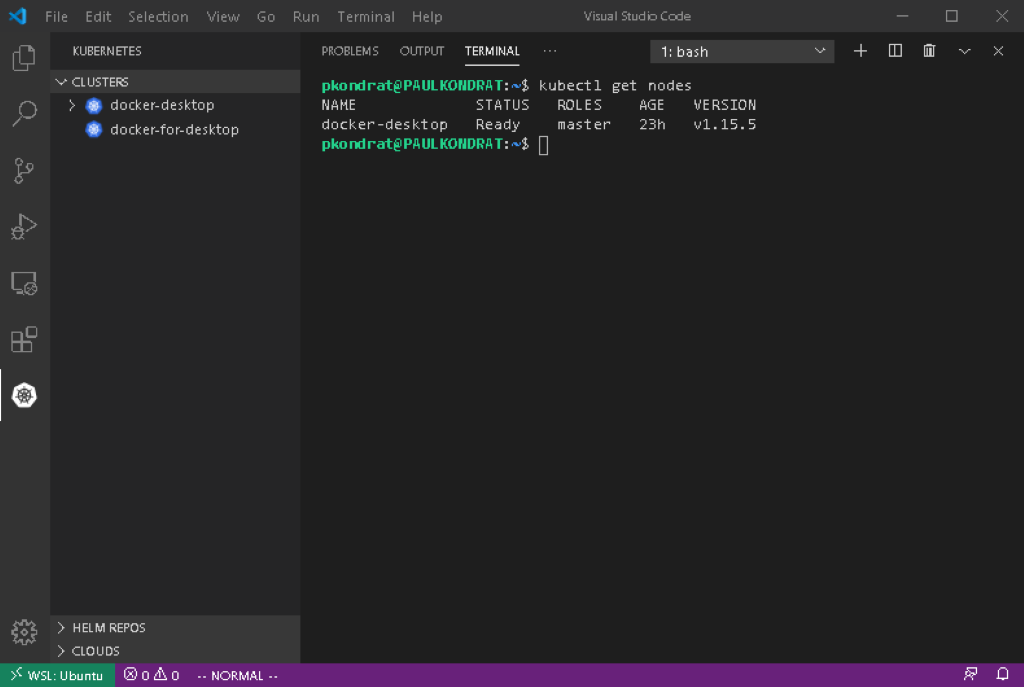Open the Explorer sidebar
The width and height of the screenshot is (1024, 687).
click(23, 58)
